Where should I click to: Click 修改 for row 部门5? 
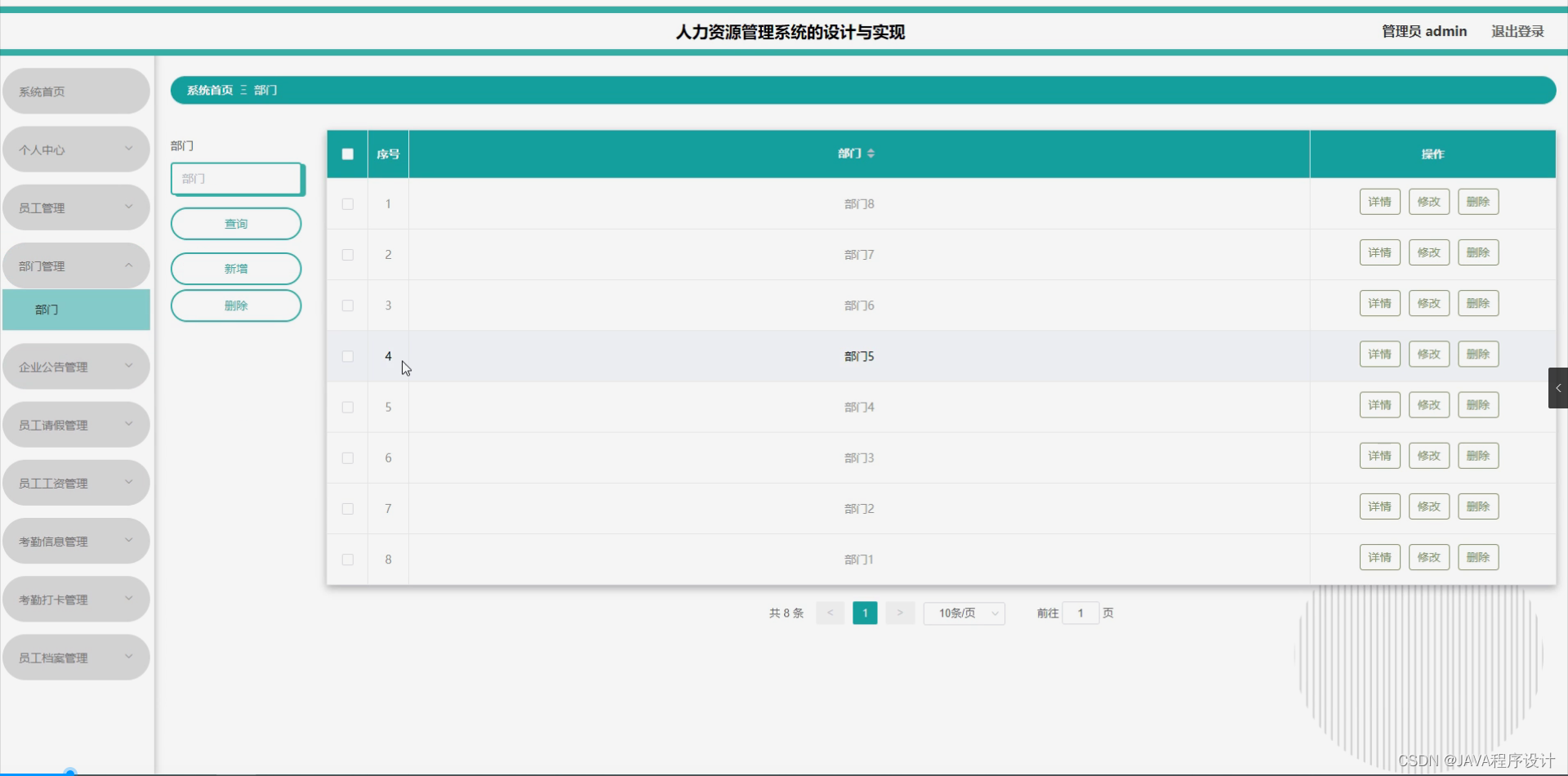pyautogui.click(x=1429, y=354)
